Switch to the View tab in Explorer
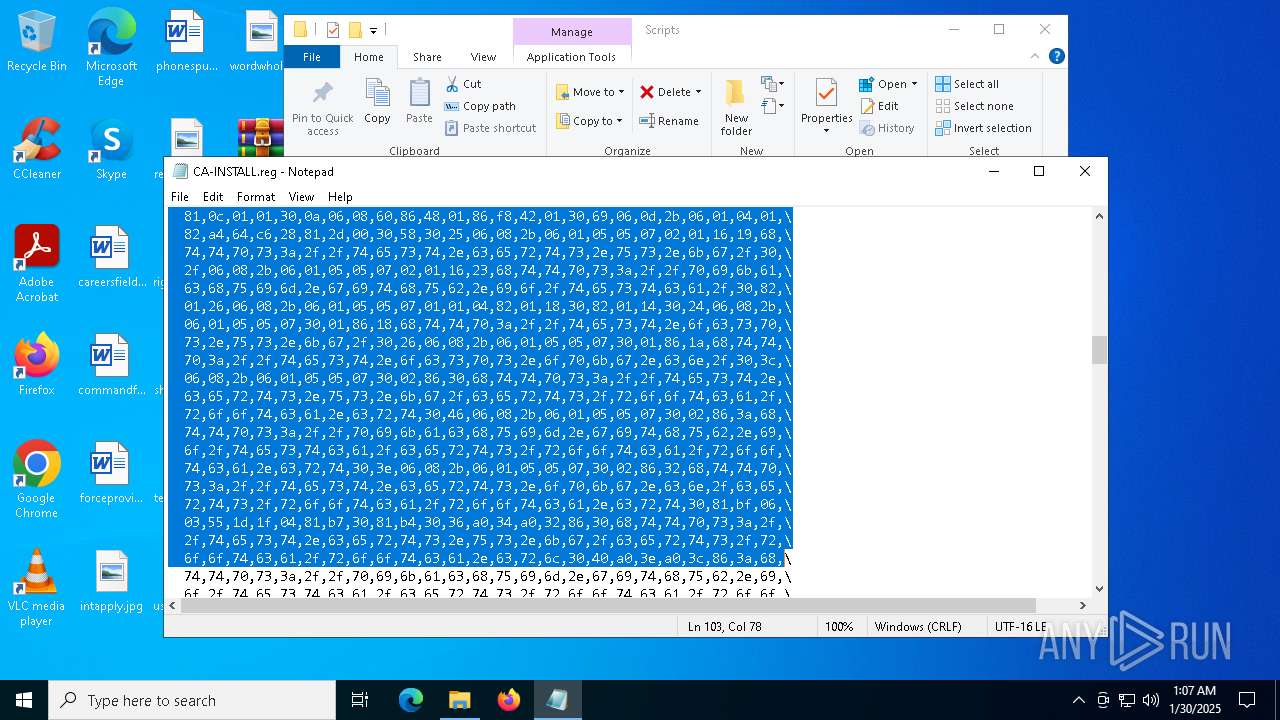This screenshot has height=720, width=1280. tap(483, 57)
